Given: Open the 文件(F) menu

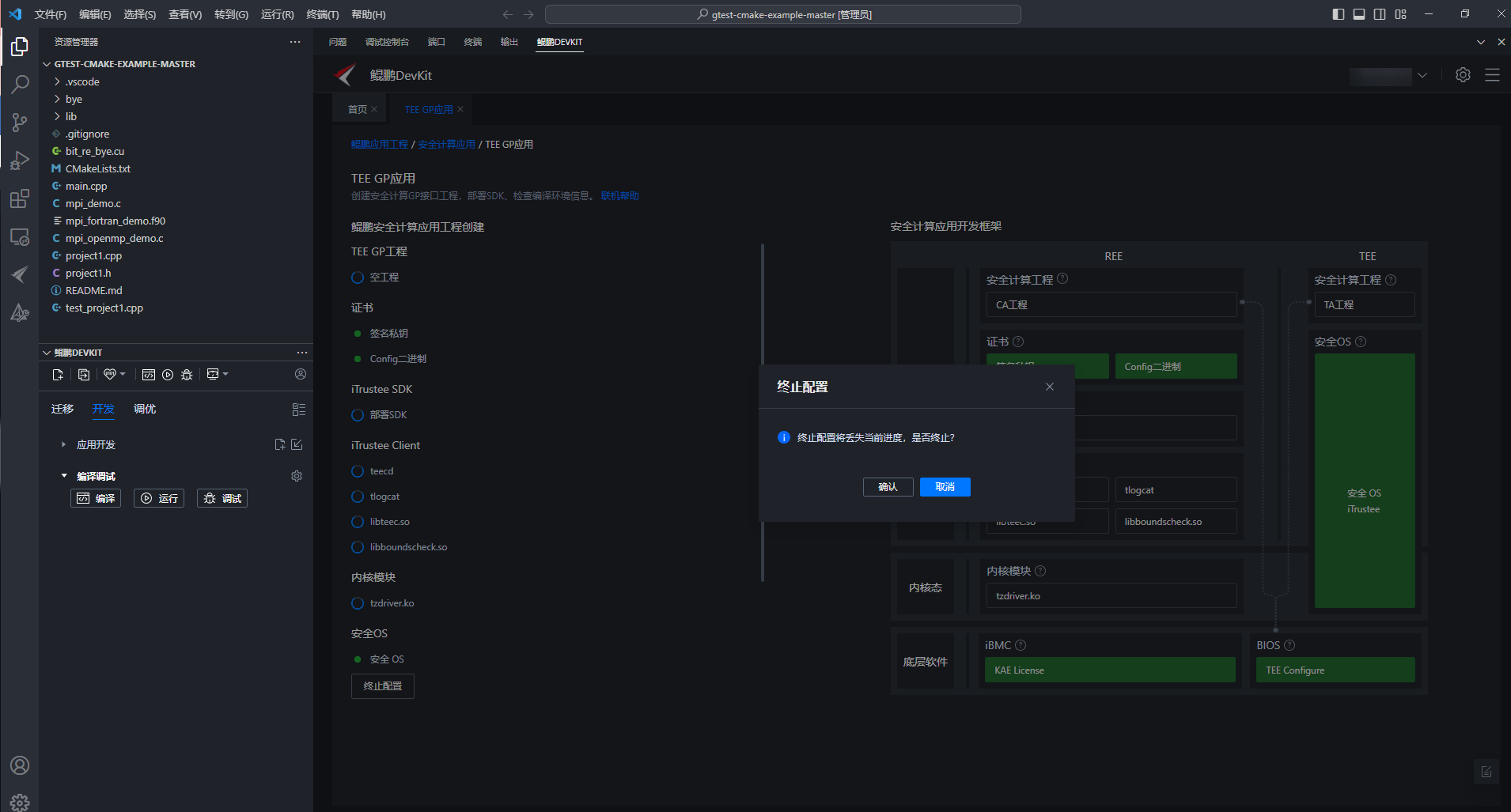Looking at the screenshot, I should [51, 14].
